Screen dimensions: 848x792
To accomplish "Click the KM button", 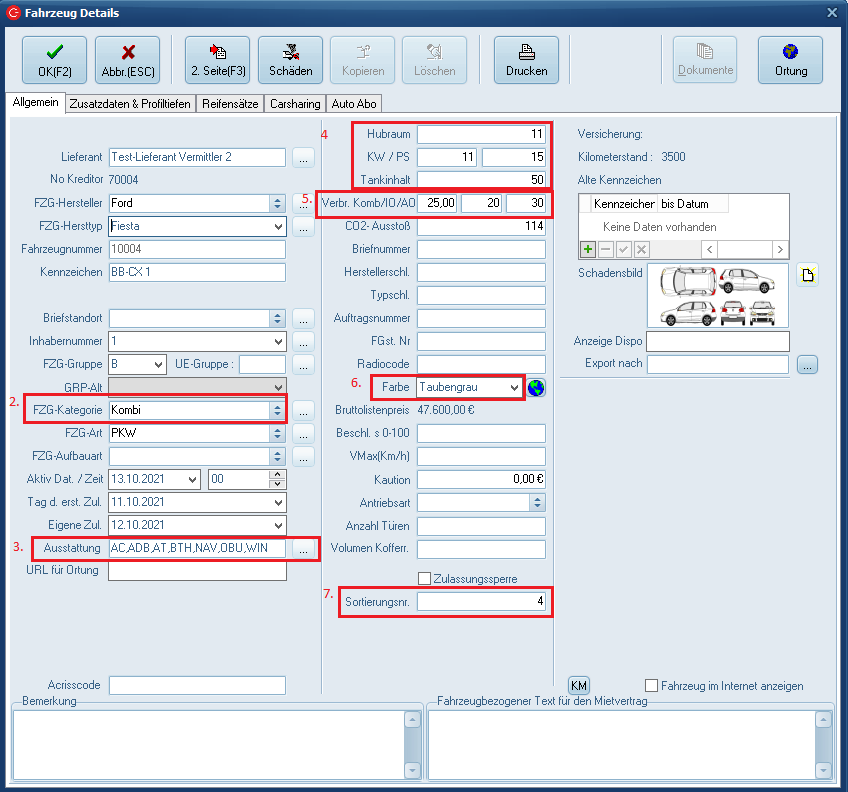I will [x=578, y=685].
